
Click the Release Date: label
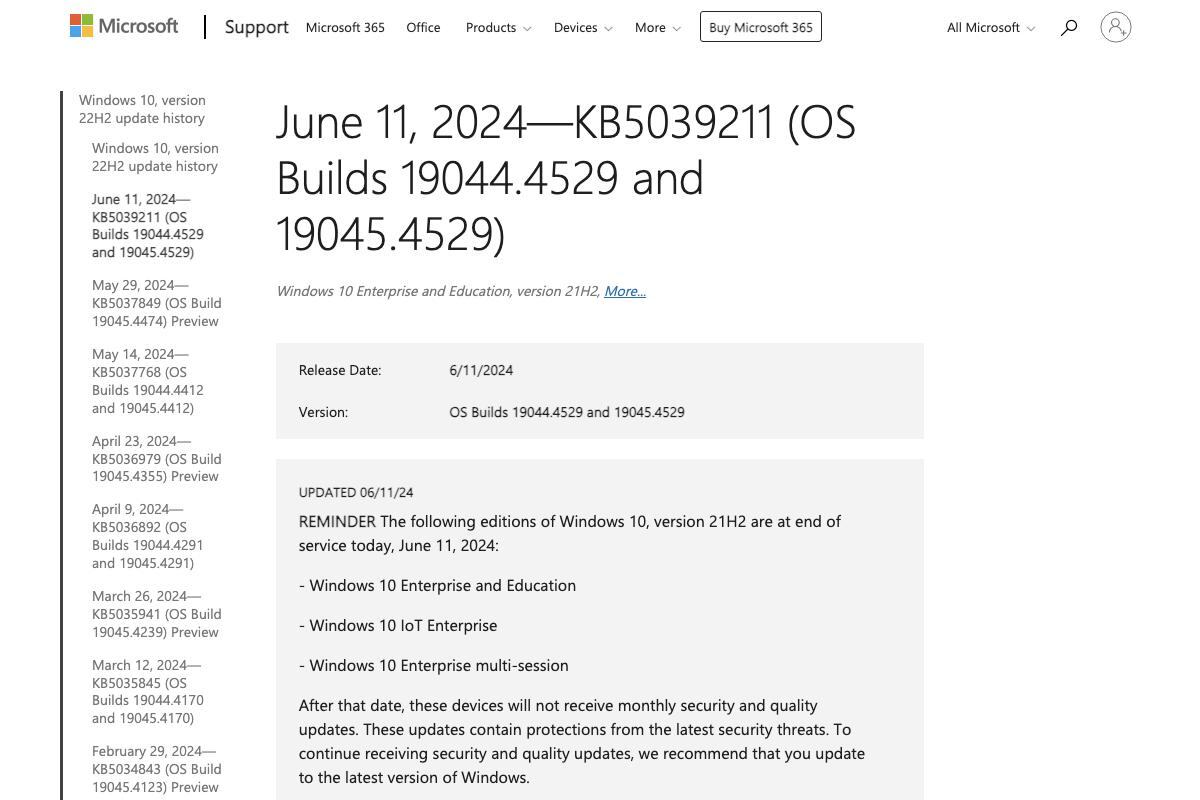pyautogui.click(x=340, y=370)
